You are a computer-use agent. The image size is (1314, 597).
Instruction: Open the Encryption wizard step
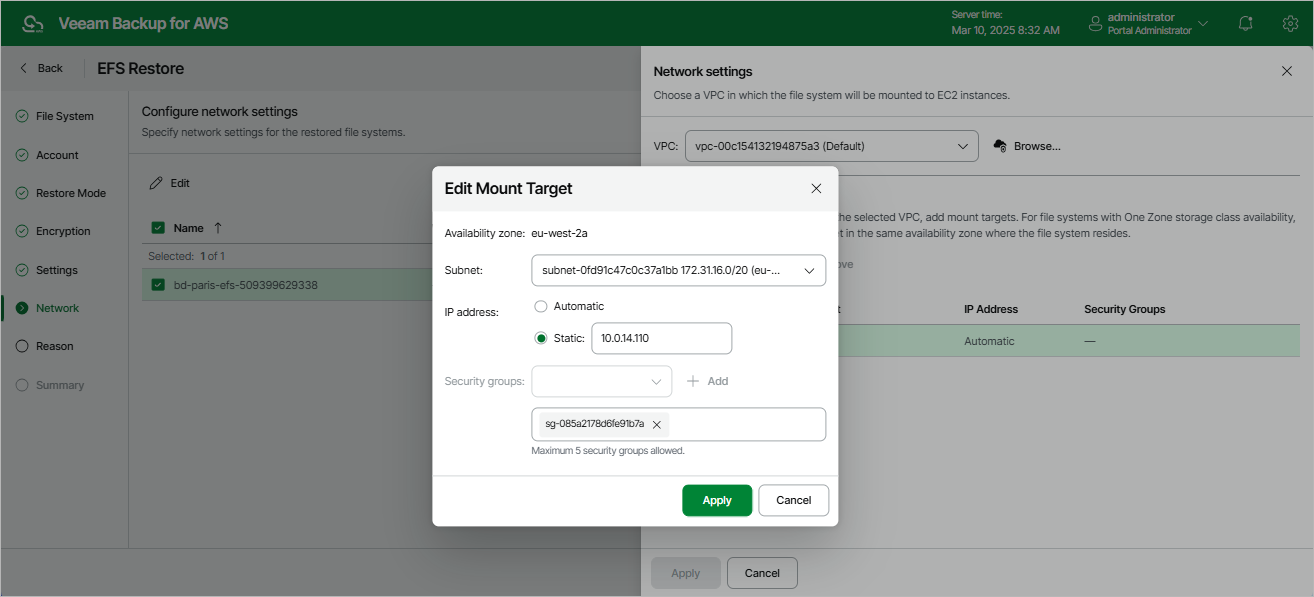(x=63, y=231)
